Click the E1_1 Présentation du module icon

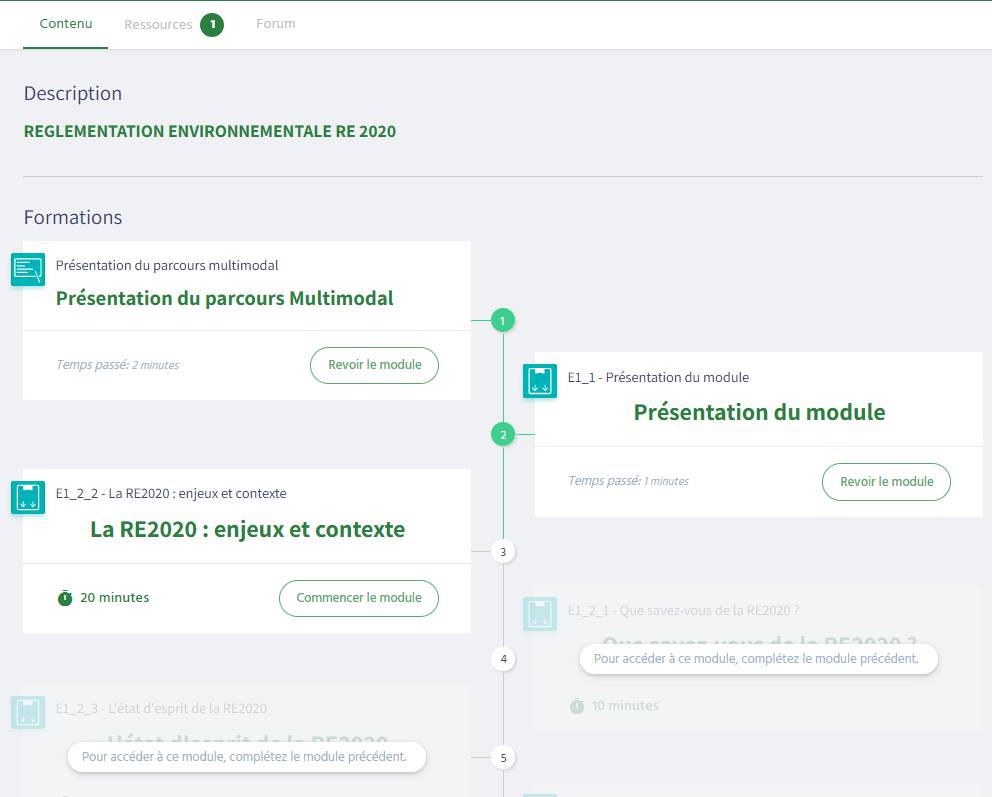click(x=540, y=381)
